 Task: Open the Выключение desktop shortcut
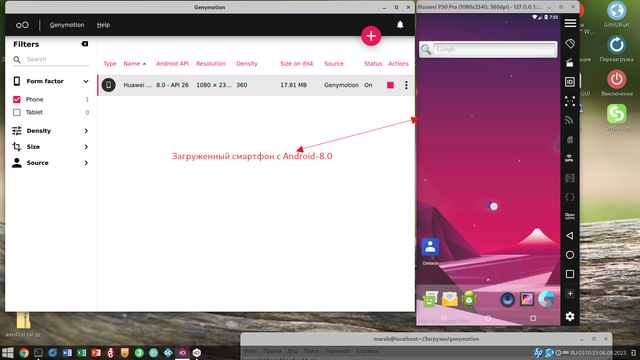pyautogui.click(x=616, y=83)
